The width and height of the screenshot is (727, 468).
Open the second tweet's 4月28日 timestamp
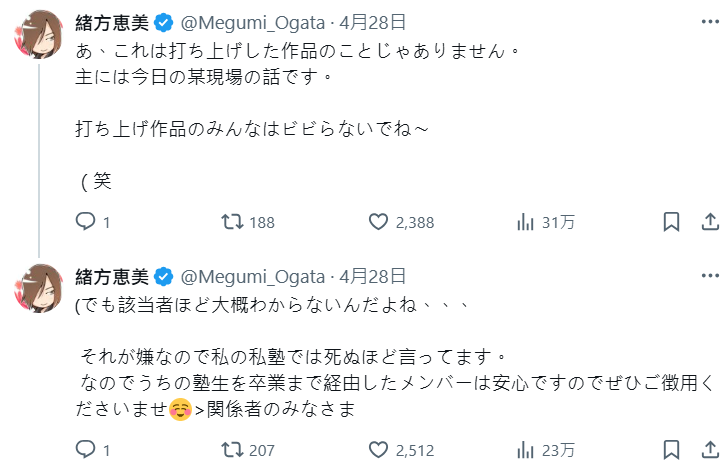[x=372, y=277]
